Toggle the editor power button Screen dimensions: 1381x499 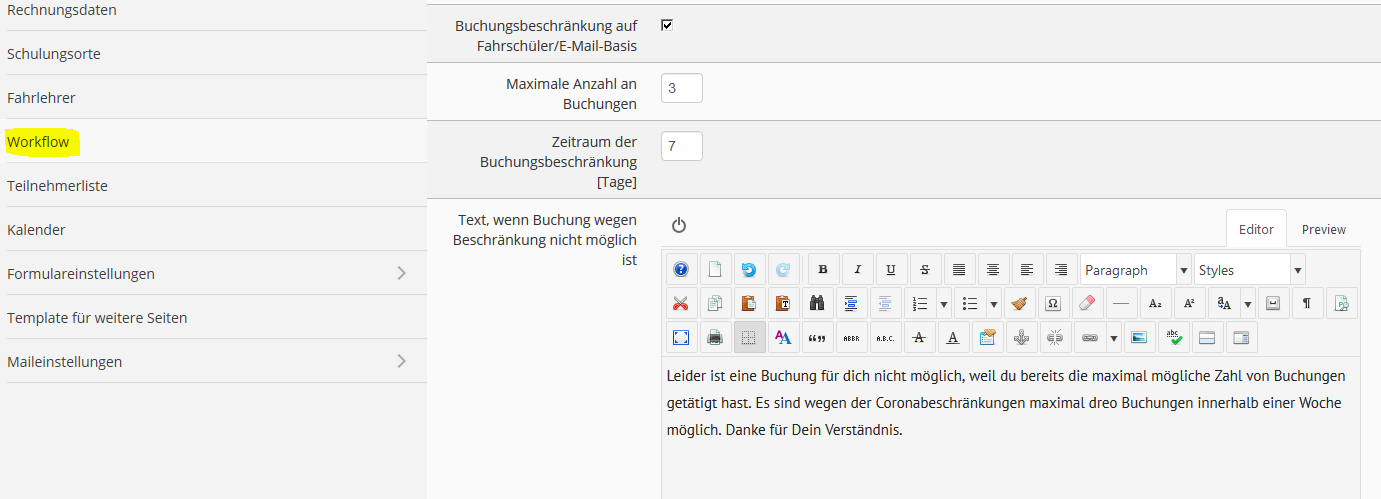pyautogui.click(x=679, y=226)
